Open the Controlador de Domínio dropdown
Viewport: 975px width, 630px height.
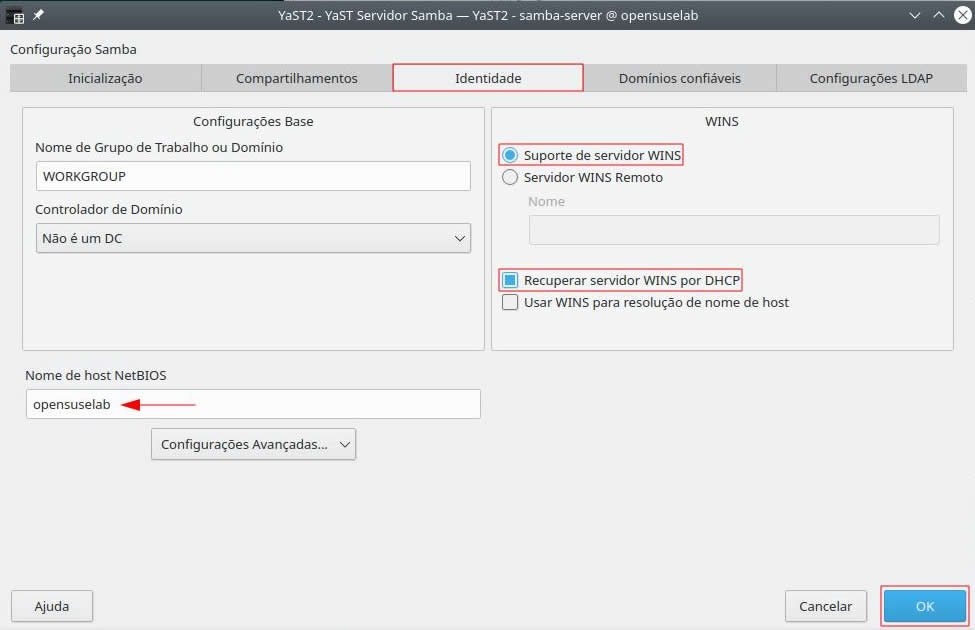click(x=253, y=238)
